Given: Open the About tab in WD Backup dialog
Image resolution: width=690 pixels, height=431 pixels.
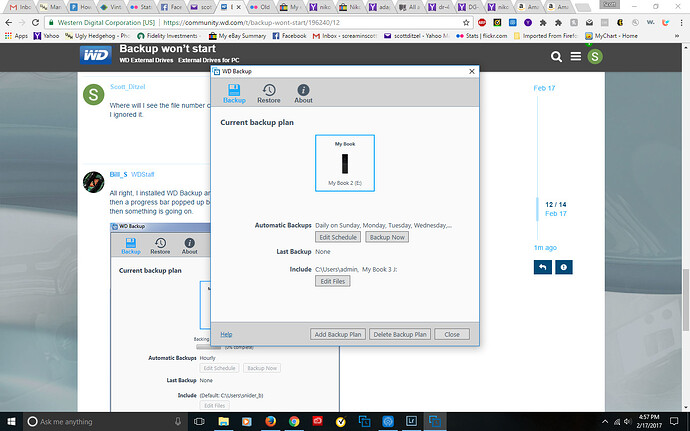Looking at the screenshot, I should click(x=303, y=93).
